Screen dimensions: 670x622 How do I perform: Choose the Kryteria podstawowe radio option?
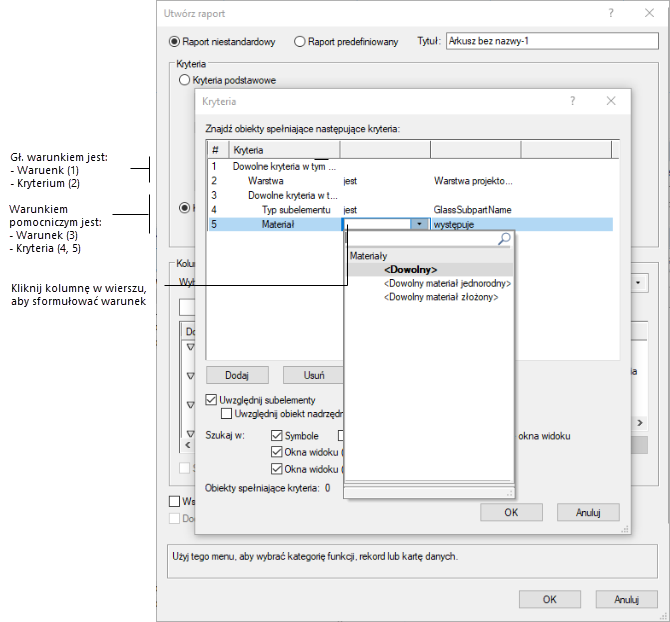pos(184,80)
